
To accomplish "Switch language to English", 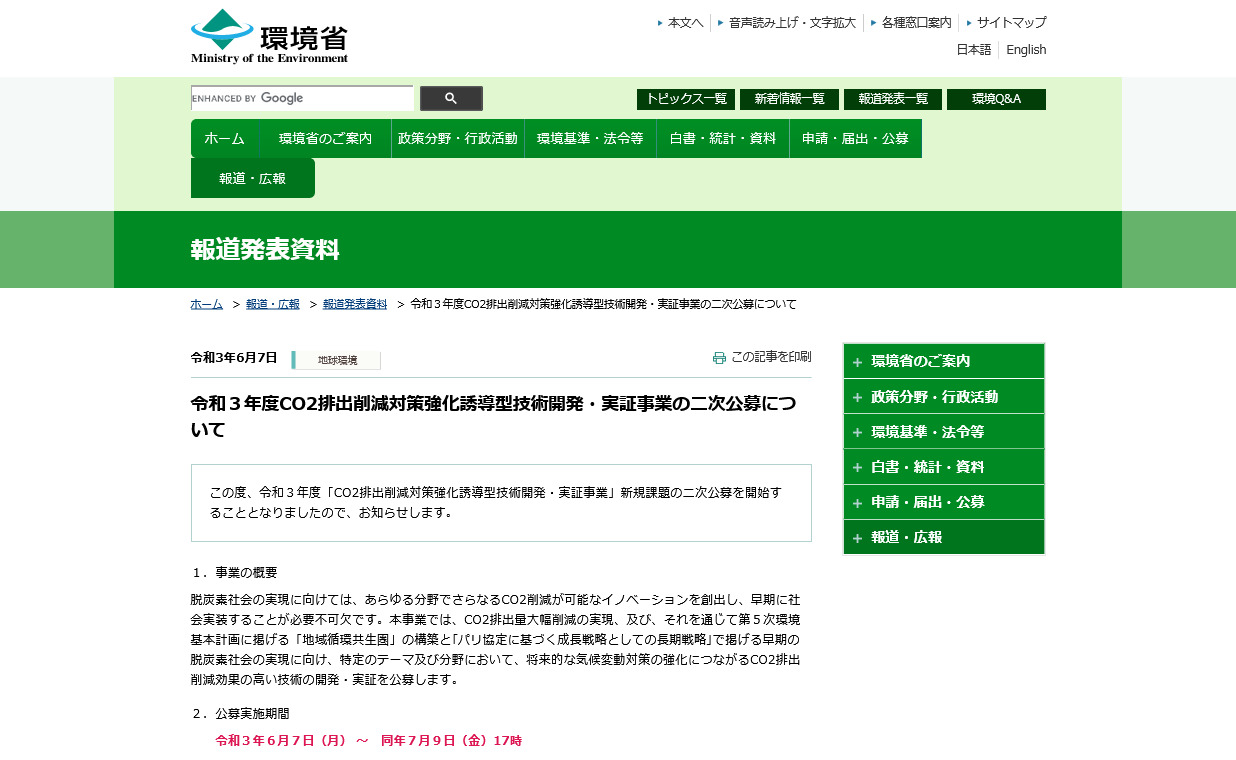I will 1026,50.
